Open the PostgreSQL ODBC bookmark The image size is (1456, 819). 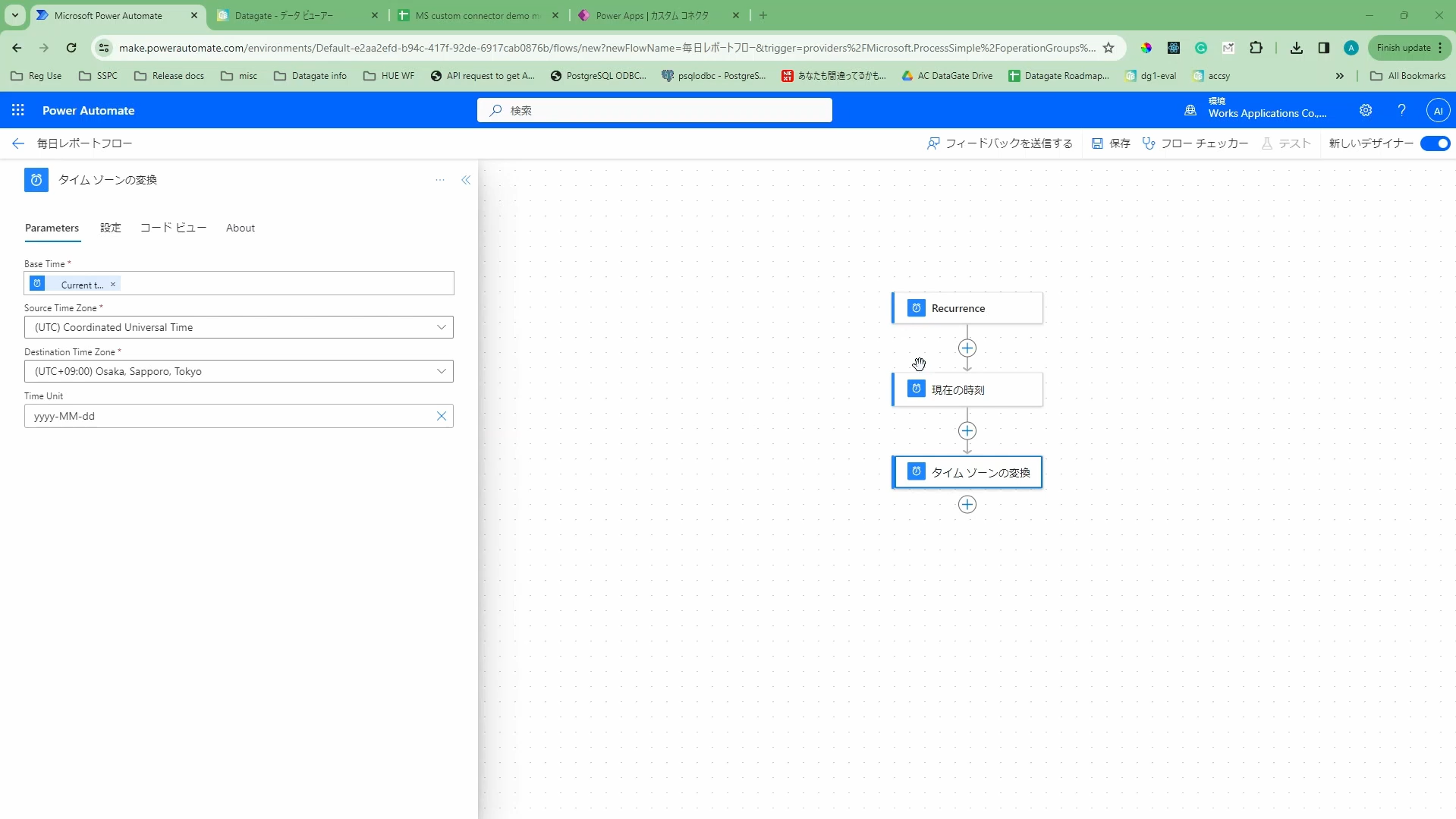pyautogui.click(x=599, y=76)
